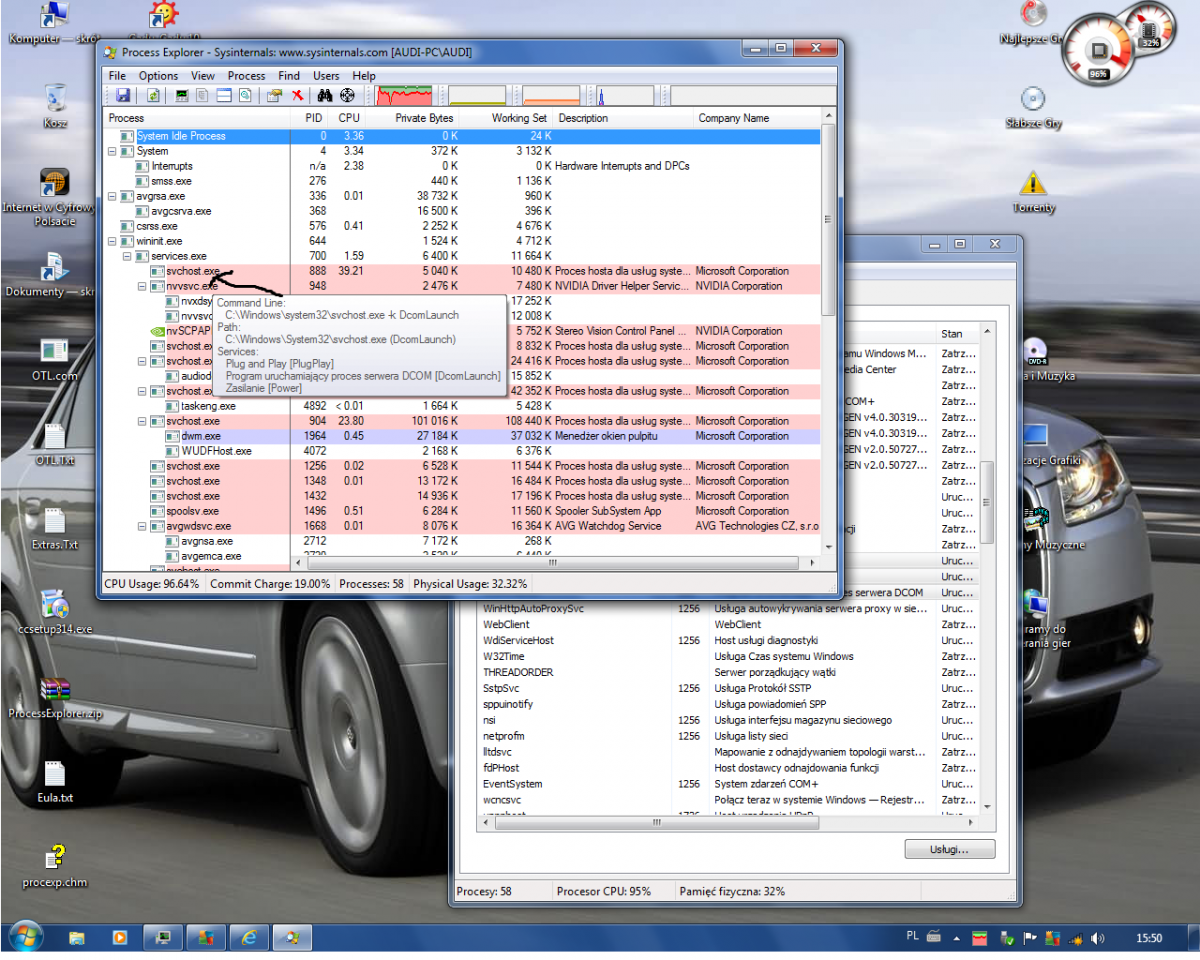The width and height of the screenshot is (1200, 960).
Task: Click the CPU usage history graph
Action: coord(404,96)
